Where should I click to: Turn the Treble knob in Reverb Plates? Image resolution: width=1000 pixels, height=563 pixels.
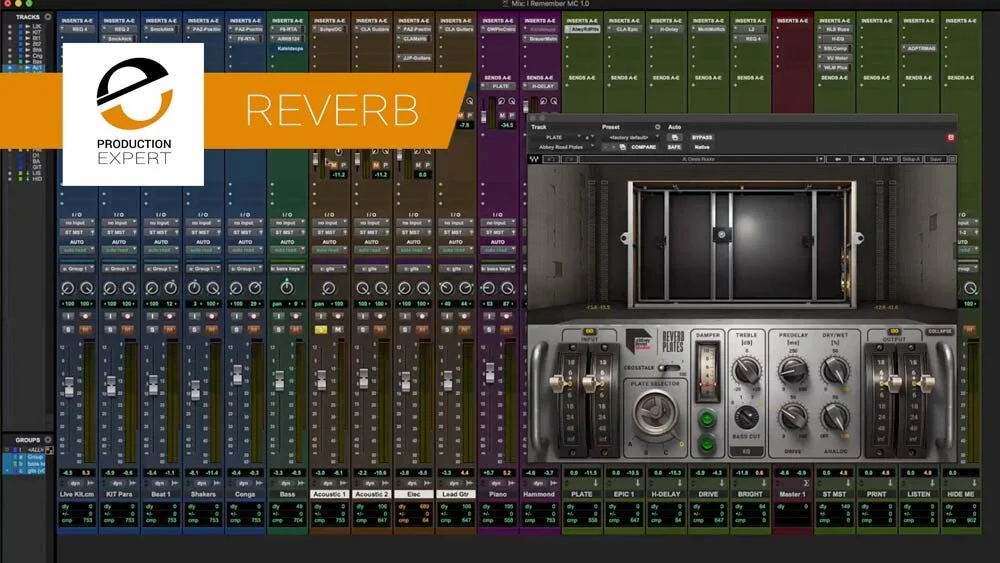point(746,370)
